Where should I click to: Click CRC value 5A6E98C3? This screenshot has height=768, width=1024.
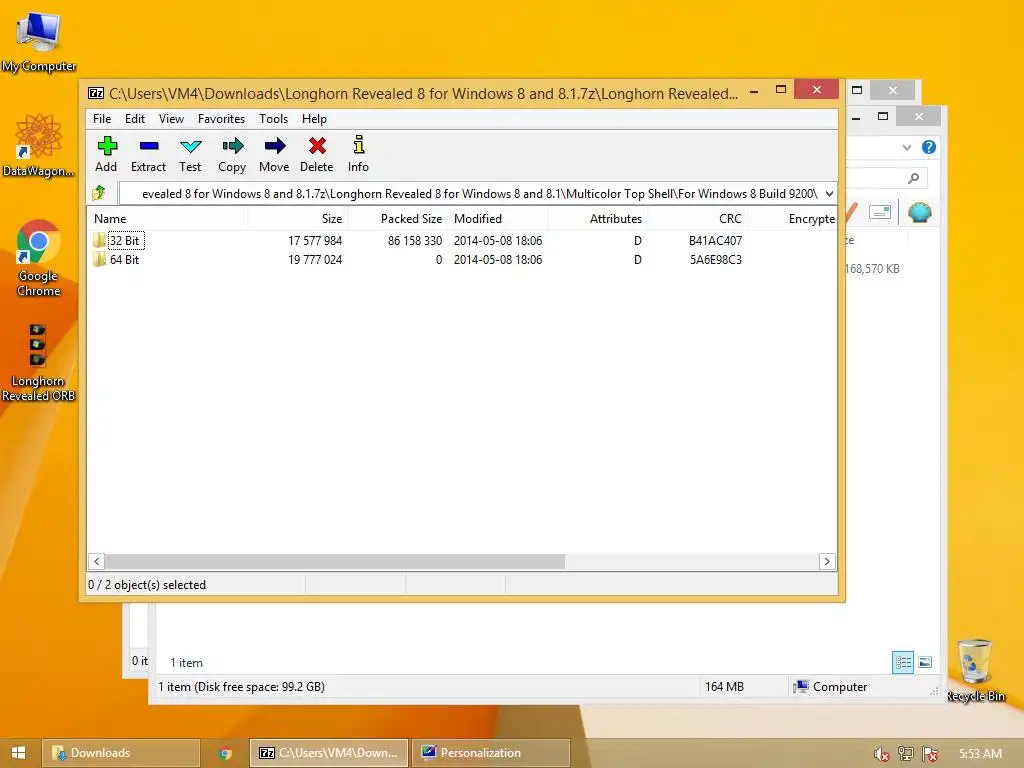(x=716, y=259)
